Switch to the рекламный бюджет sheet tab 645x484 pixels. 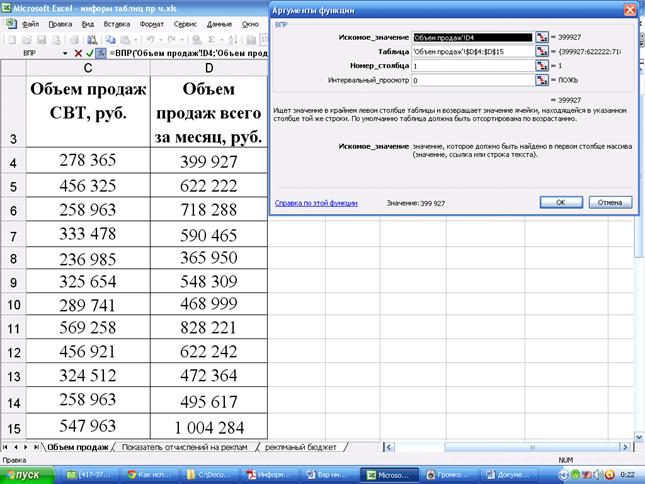pos(300,448)
